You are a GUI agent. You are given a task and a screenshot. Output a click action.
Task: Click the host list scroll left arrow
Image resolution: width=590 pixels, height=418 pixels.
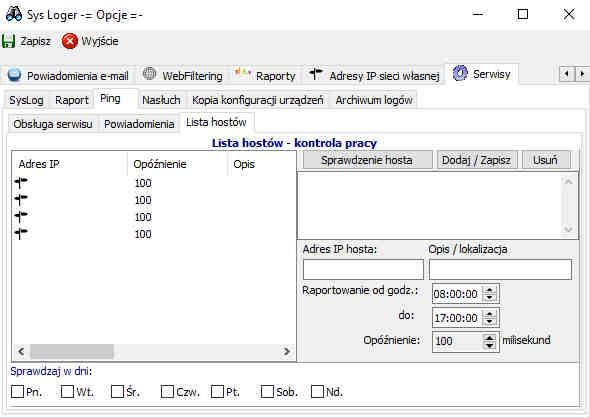(21, 351)
